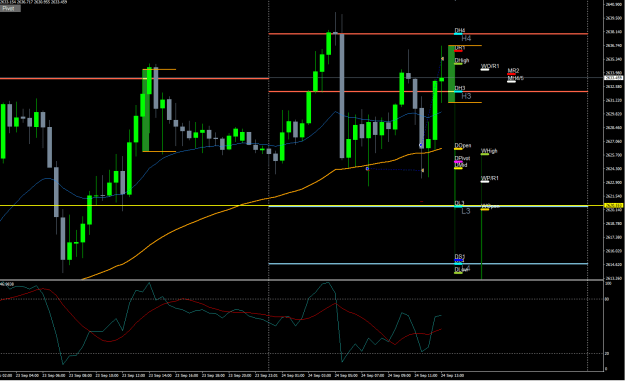Select the DS1 support label
The width and height of the screenshot is (625, 381).
(460, 257)
